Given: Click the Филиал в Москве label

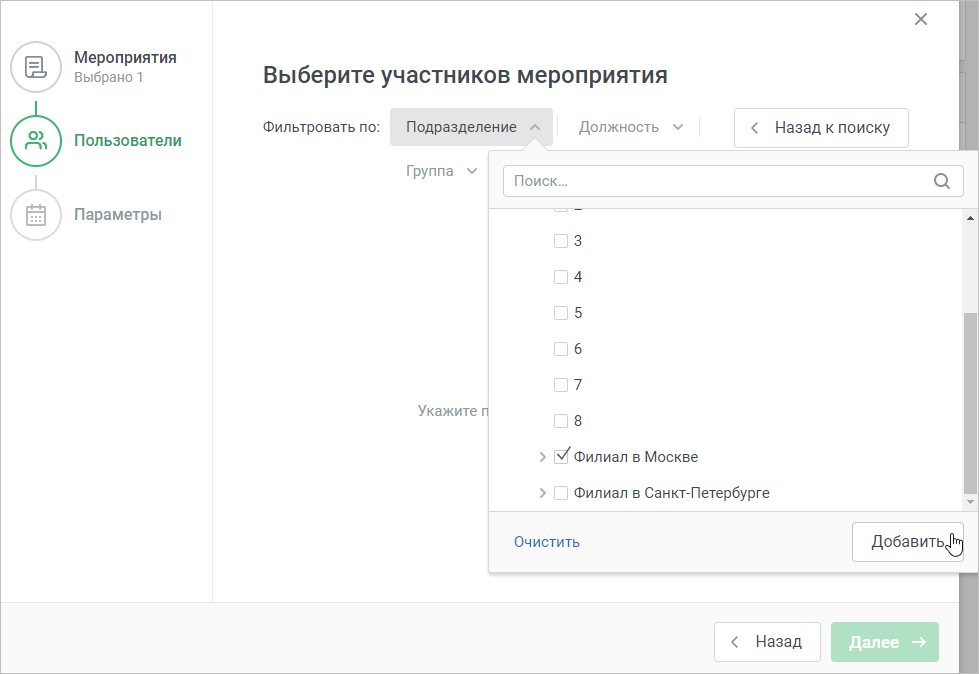Looking at the screenshot, I should click(x=636, y=457).
